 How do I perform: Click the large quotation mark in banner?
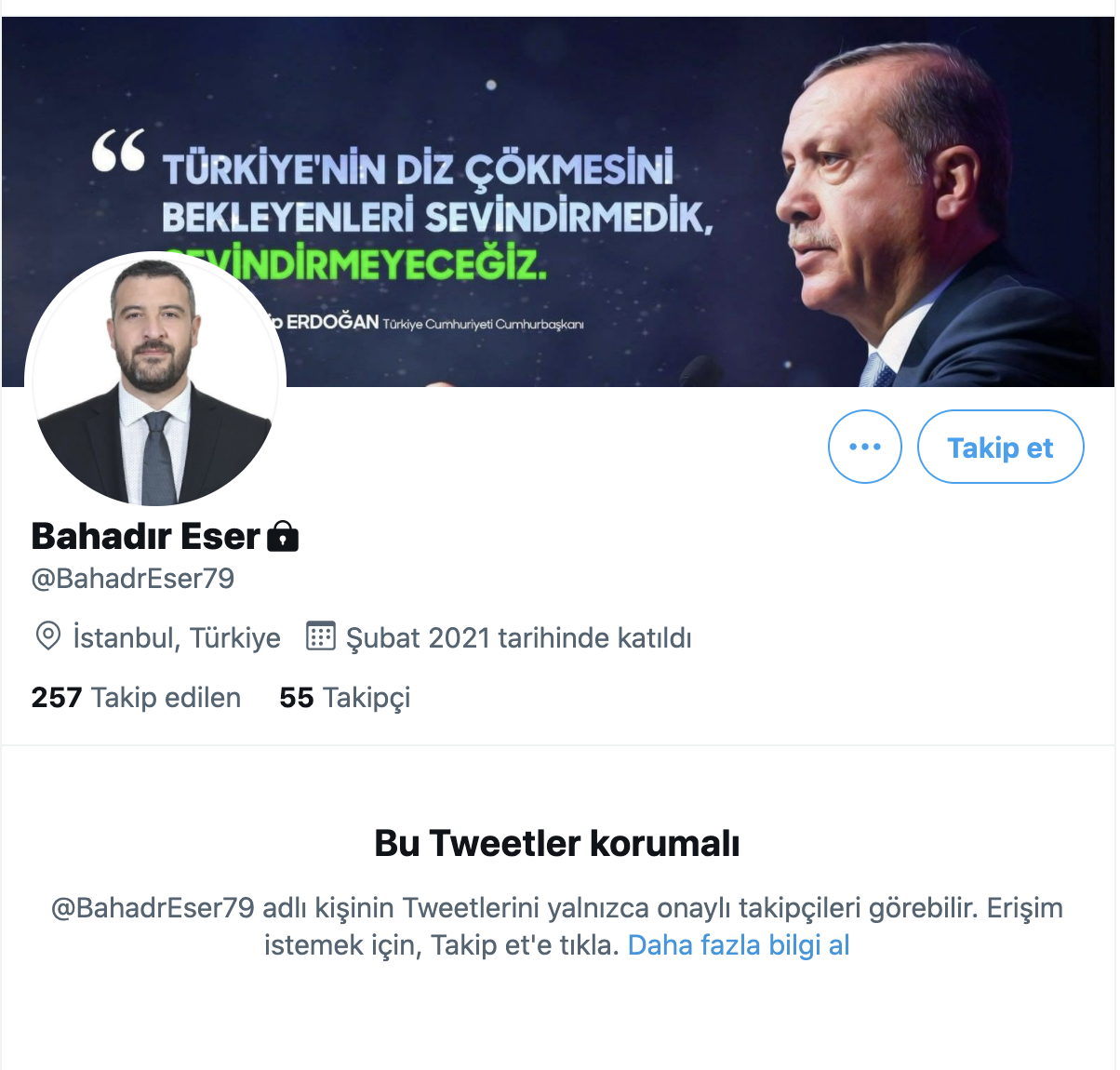(118, 151)
